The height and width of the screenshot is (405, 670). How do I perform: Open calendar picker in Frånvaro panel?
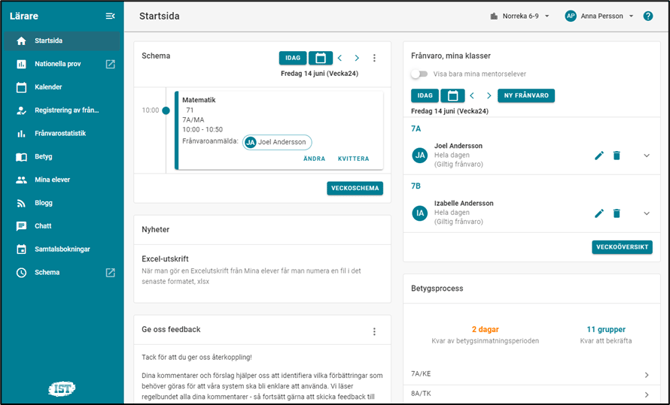(x=452, y=96)
